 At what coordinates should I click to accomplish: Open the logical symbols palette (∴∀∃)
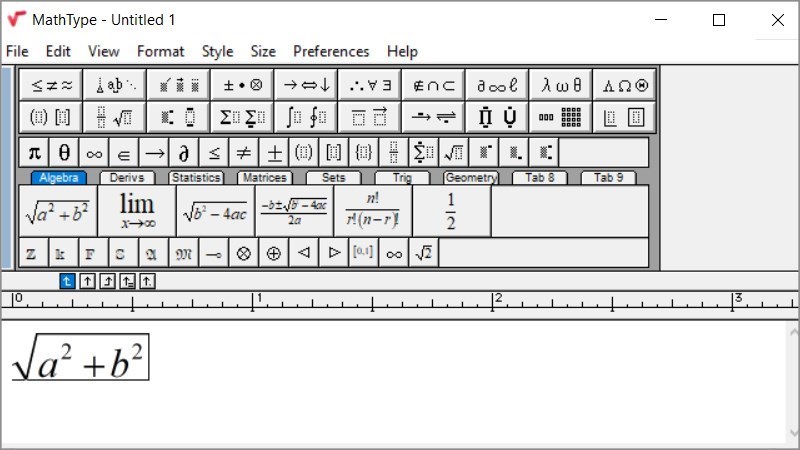point(370,85)
